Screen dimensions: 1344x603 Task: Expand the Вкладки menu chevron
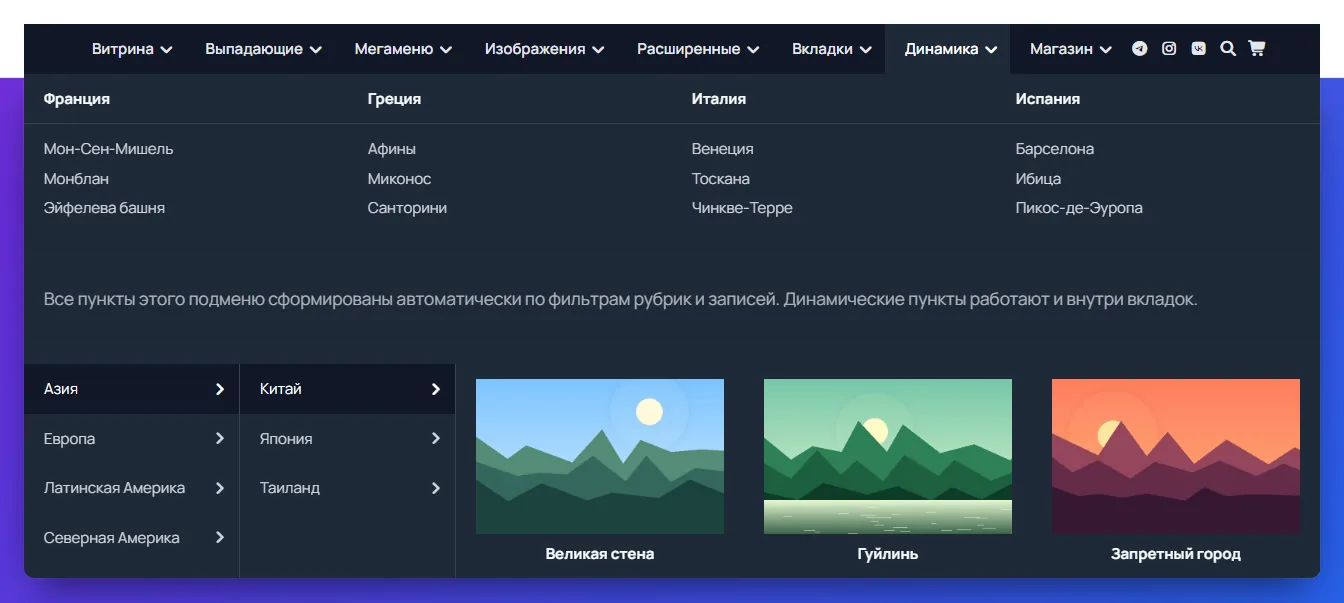coord(866,49)
